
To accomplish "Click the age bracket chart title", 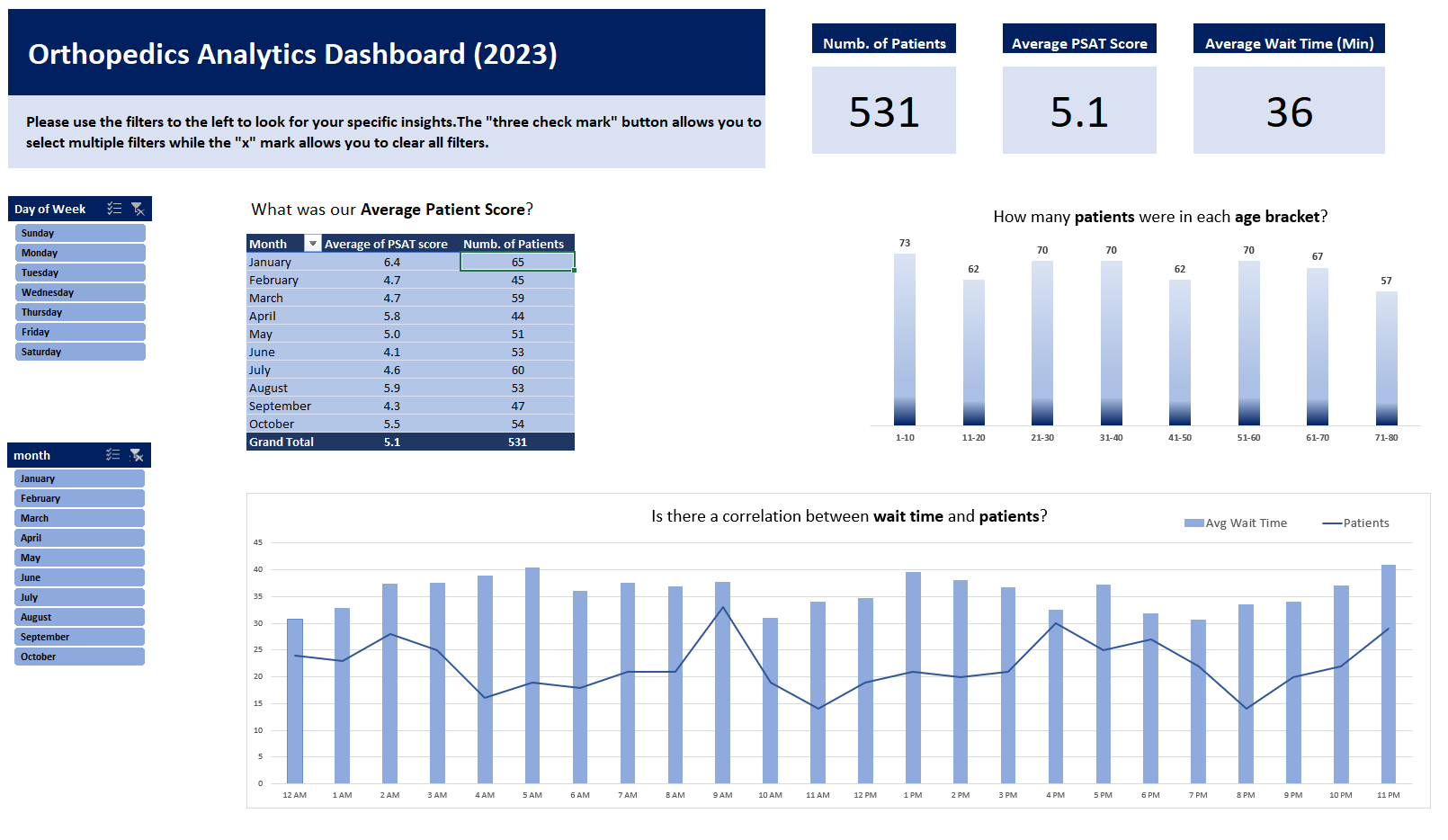I will (x=1160, y=217).
